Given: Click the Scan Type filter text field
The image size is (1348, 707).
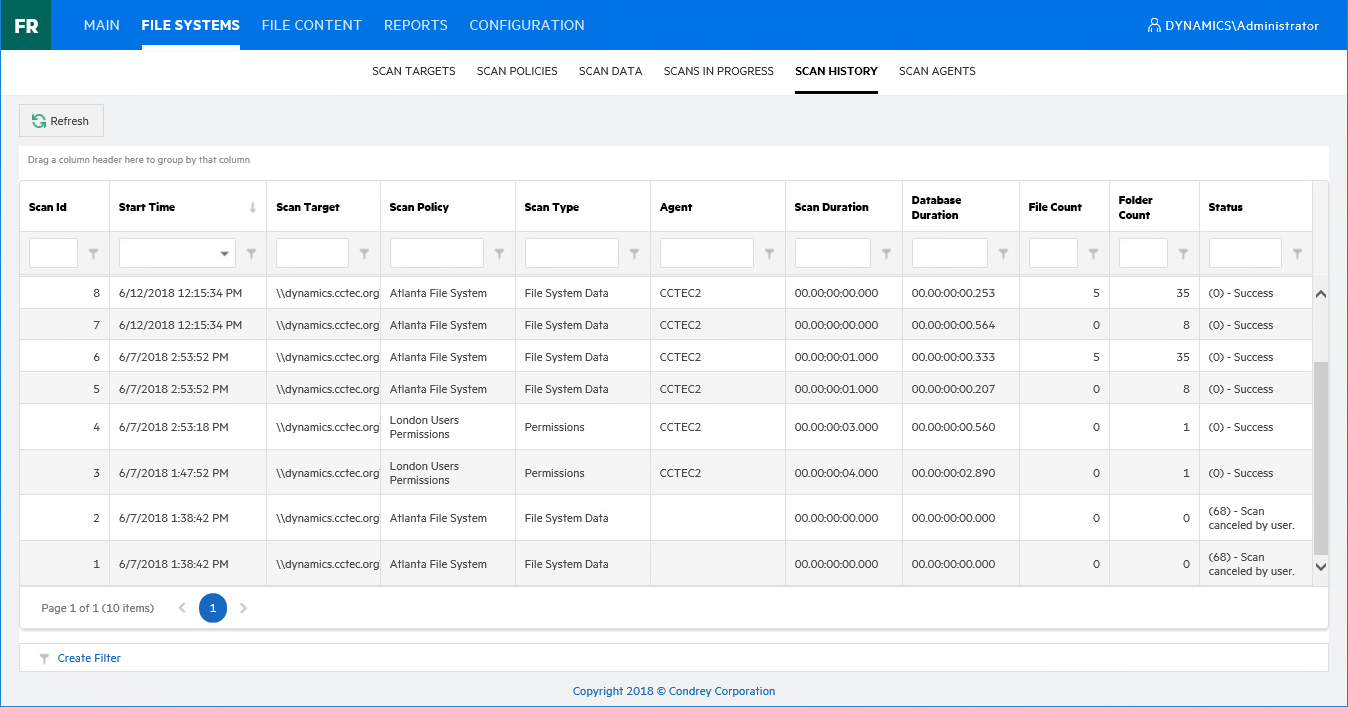Looking at the screenshot, I should point(571,253).
